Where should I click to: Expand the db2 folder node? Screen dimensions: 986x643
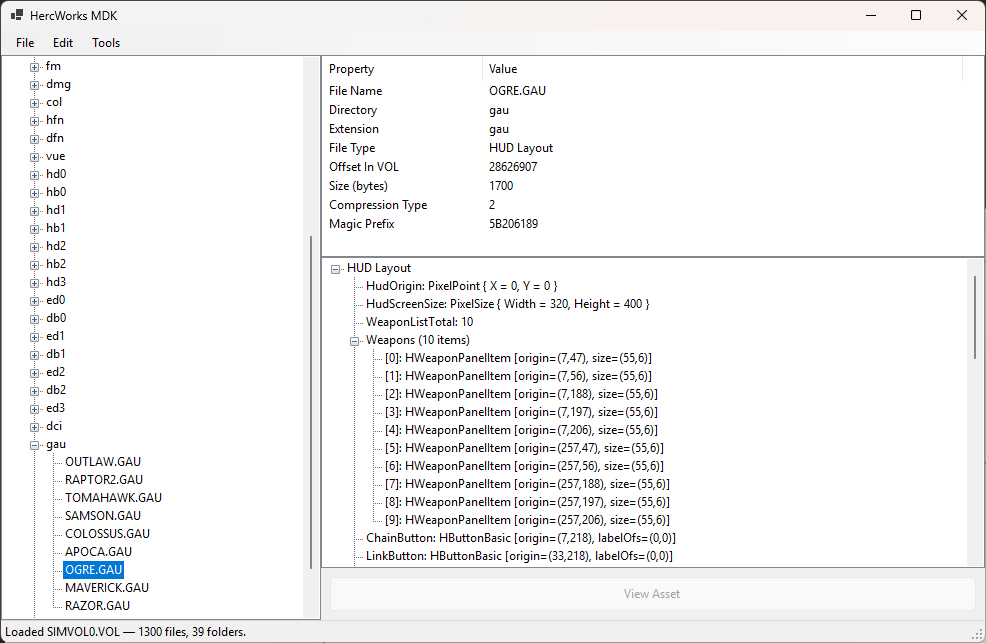(35, 391)
